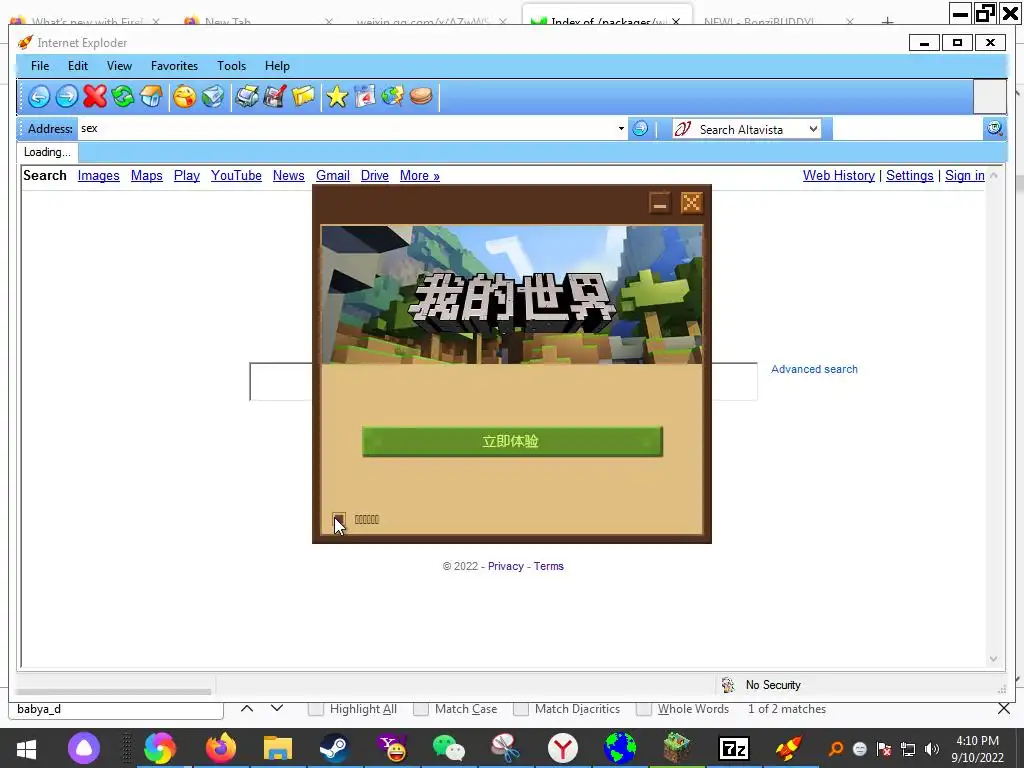
Task: Open Firefox from the taskbar
Action: [x=221, y=748]
